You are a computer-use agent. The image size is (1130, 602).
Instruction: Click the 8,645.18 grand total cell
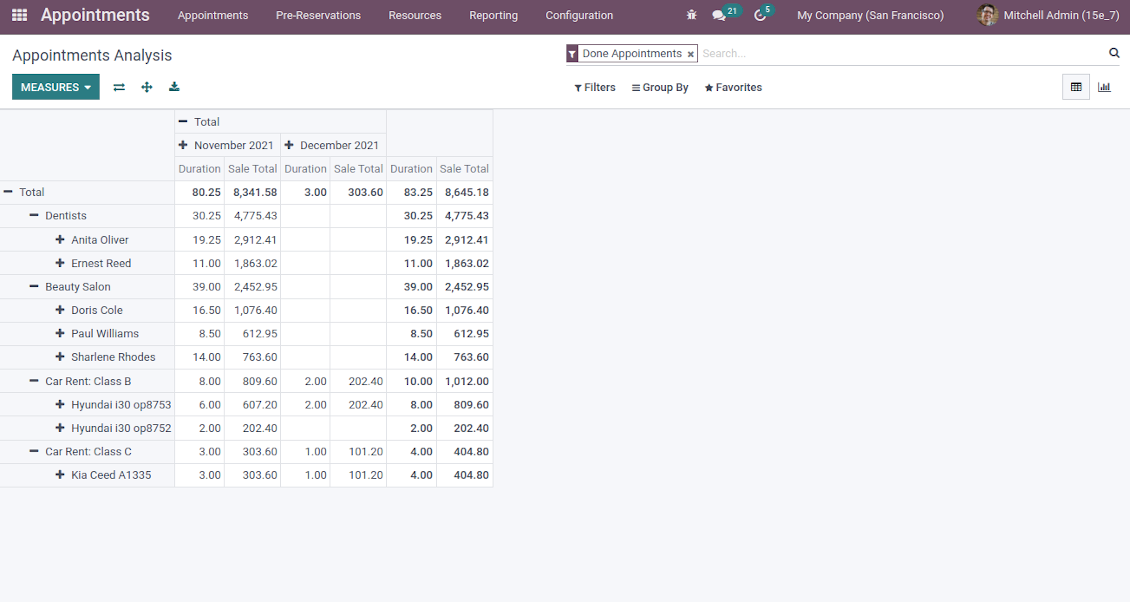[x=465, y=192]
